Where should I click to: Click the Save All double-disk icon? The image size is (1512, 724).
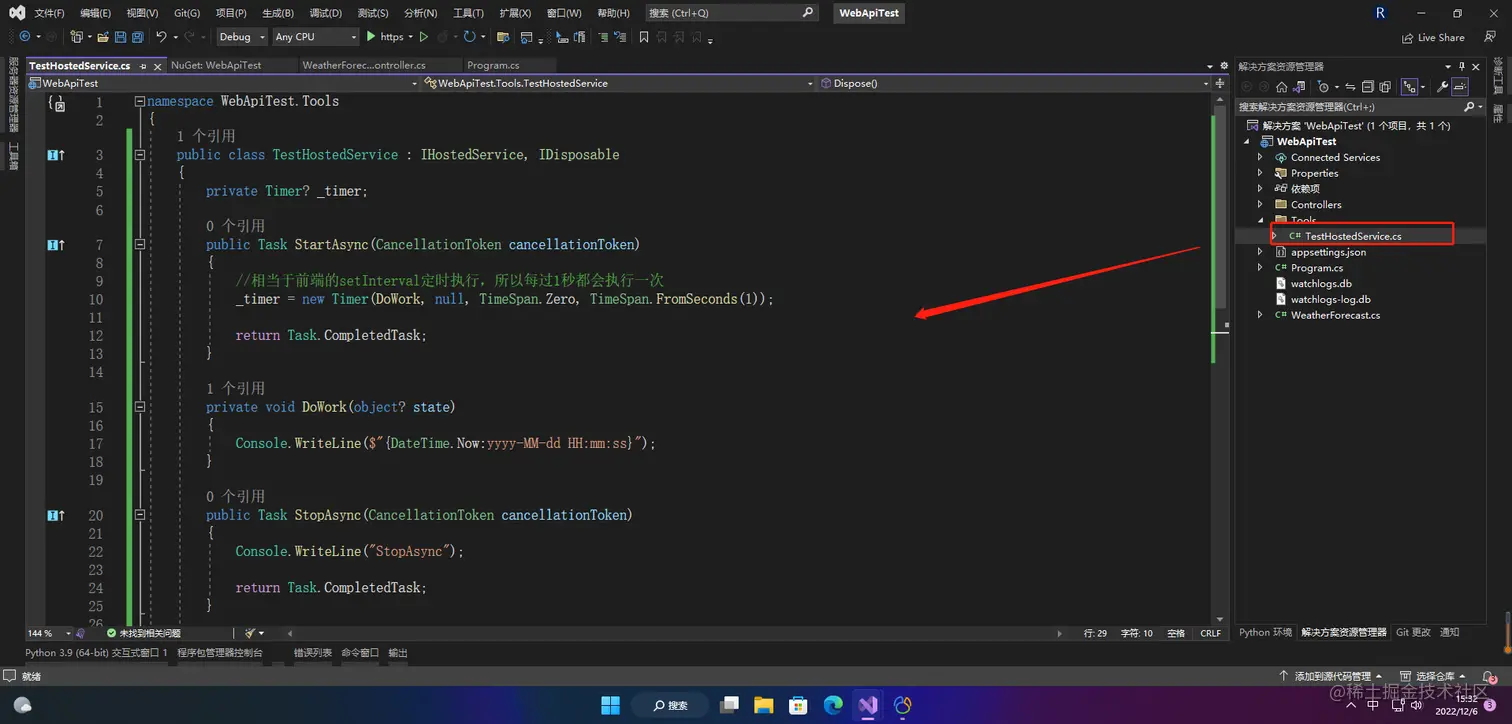tap(137, 37)
